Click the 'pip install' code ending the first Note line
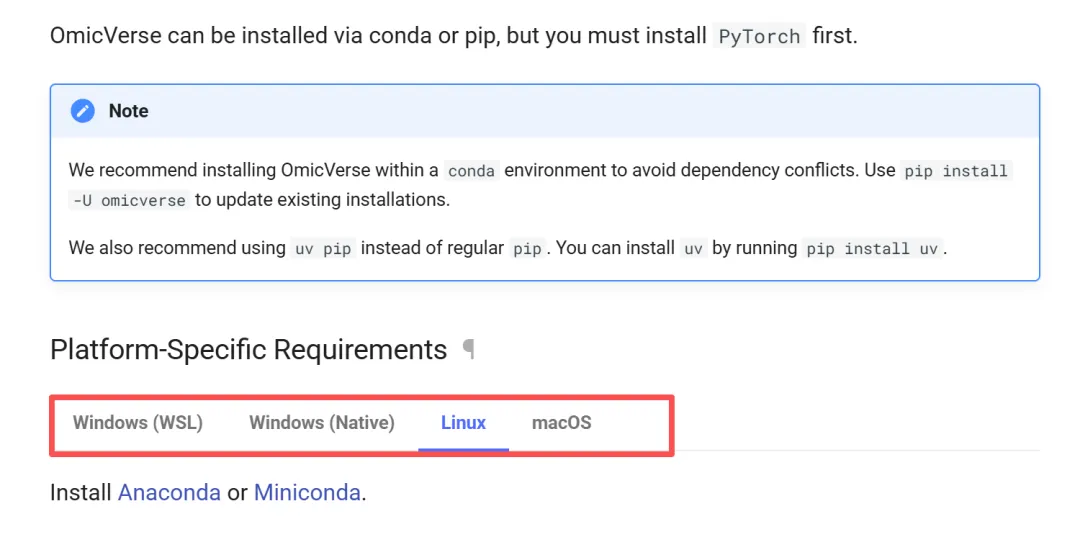The image size is (1080, 537). pos(956,171)
